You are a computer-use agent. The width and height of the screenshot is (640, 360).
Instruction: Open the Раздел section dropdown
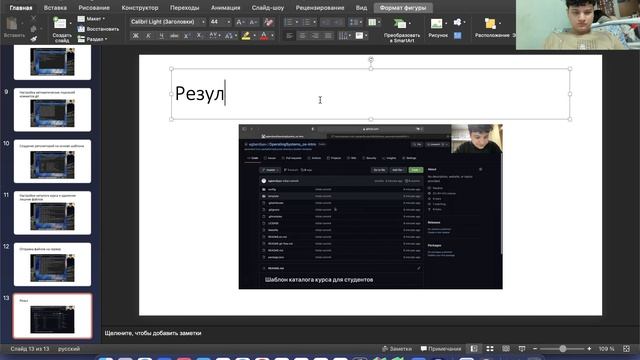(x=93, y=39)
